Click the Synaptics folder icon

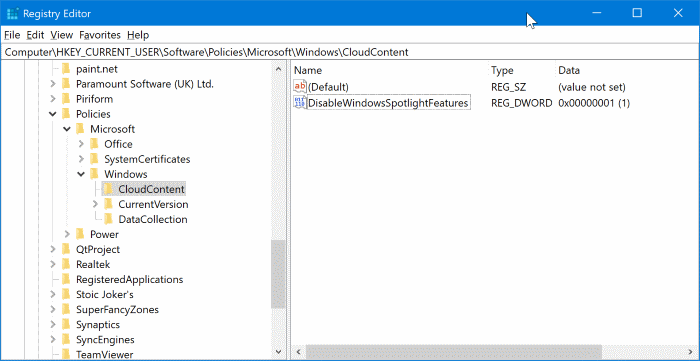click(x=66, y=325)
